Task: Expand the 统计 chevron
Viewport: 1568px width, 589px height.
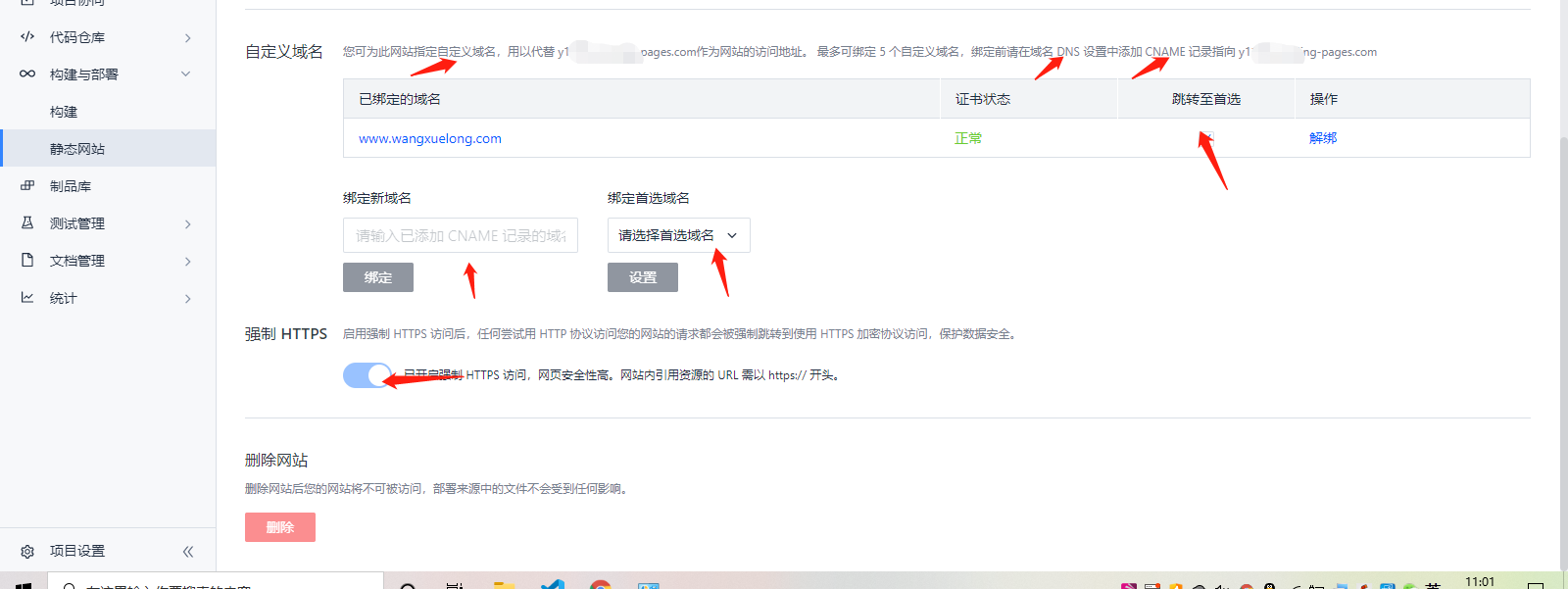Action: (187, 298)
